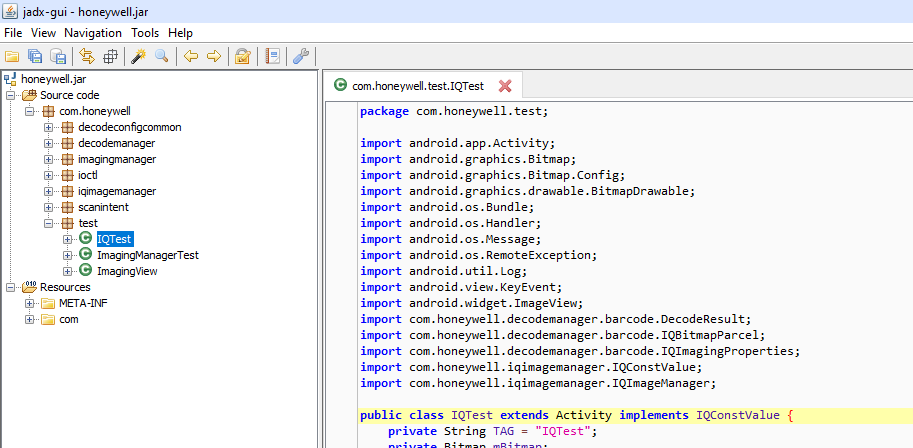
Task: Select honeywell.jar root in tree
Action: (53, 79)
